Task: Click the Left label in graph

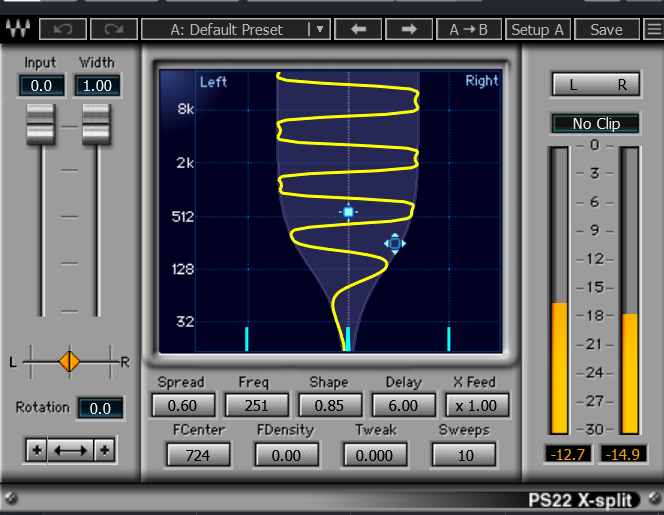Action: 213,82
